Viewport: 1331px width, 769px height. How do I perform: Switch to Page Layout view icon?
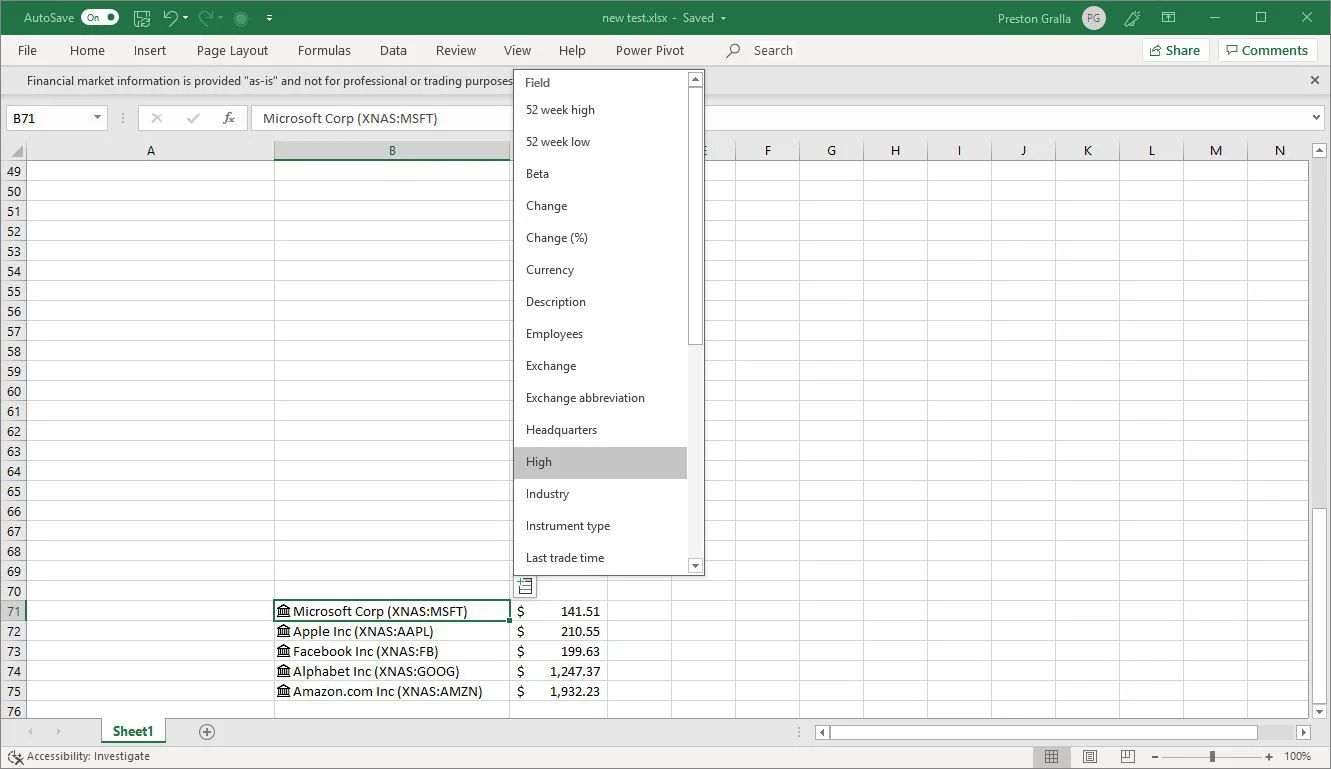1090,757
